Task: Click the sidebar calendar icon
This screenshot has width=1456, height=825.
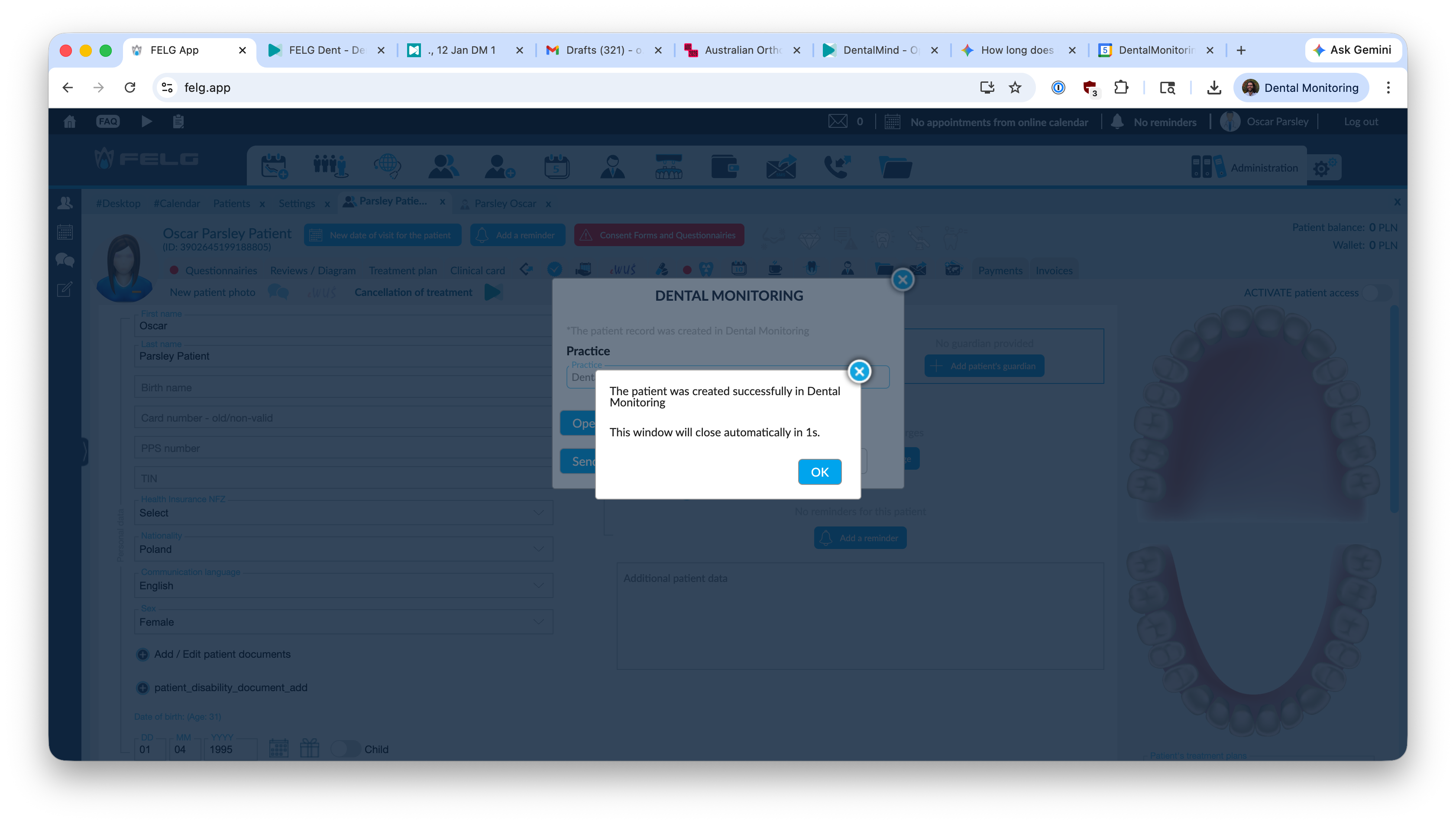Action: (65, 232)
